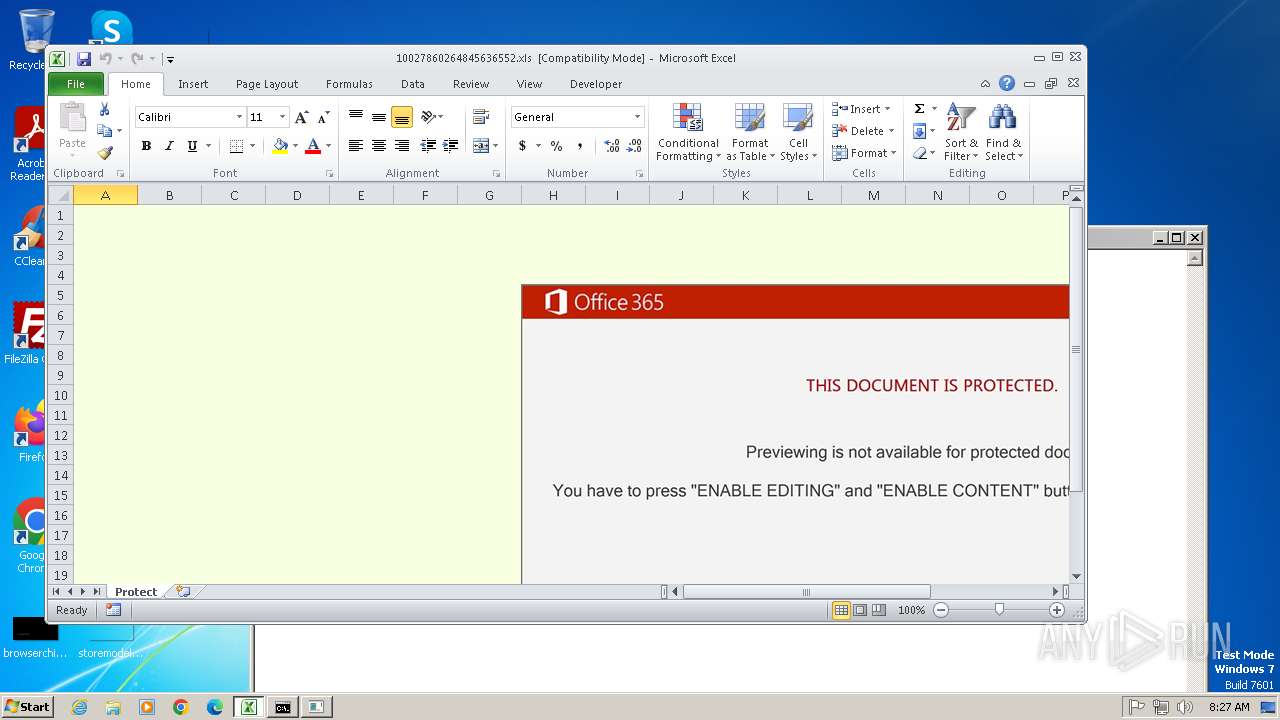Switch to the Formulas tab

click(x=349, y=84)
